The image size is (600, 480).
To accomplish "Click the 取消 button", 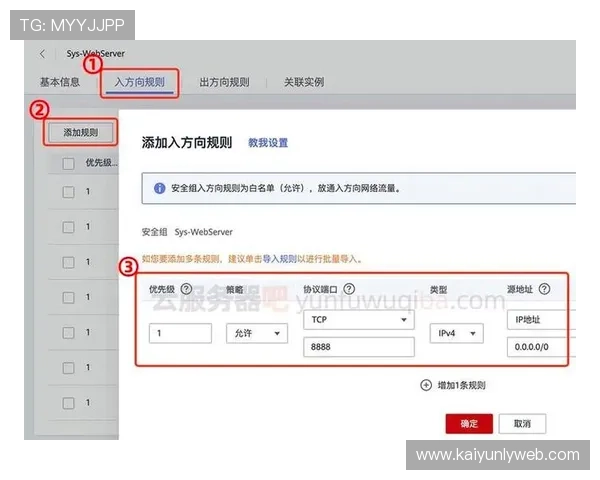I will pos(522,424).
